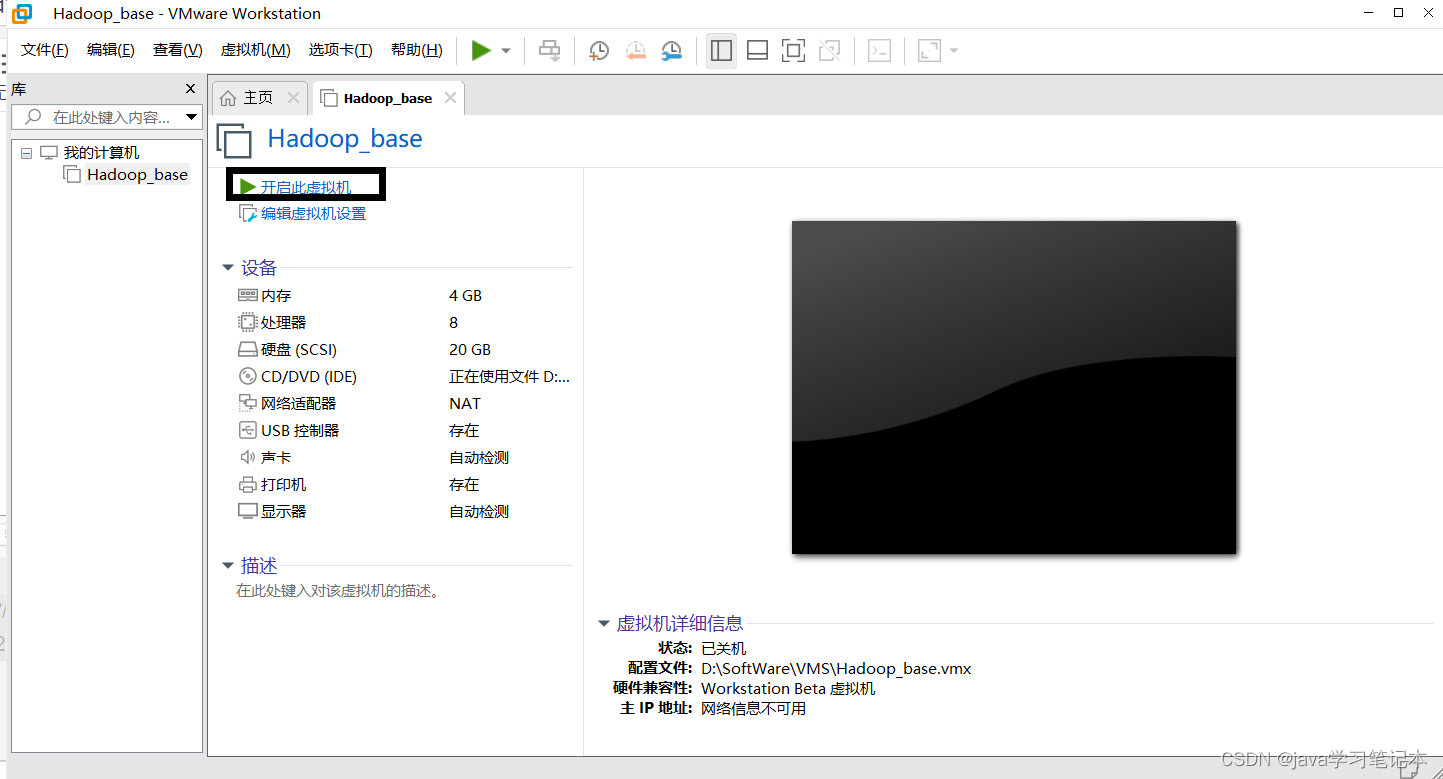
Task: Open the library search dropdown arrow
Action: tap(192, 117)
